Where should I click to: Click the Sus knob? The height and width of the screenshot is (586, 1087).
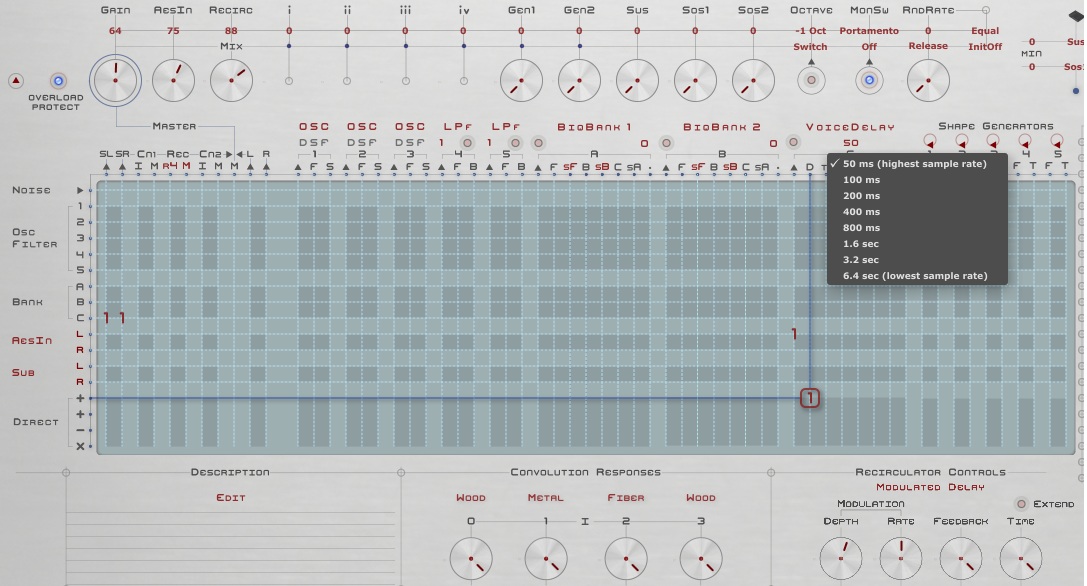click(x=637, y=80)
